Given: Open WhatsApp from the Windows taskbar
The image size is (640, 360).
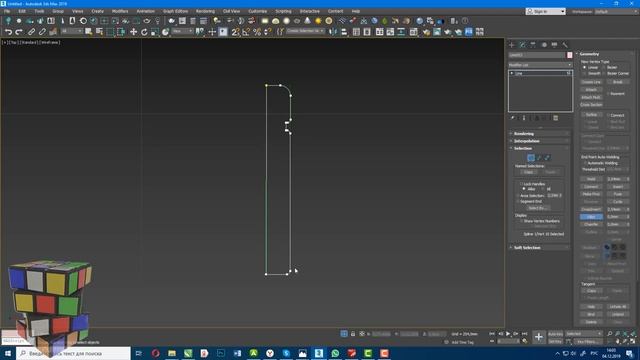Looking at the screenshot, I should point(335,353).
